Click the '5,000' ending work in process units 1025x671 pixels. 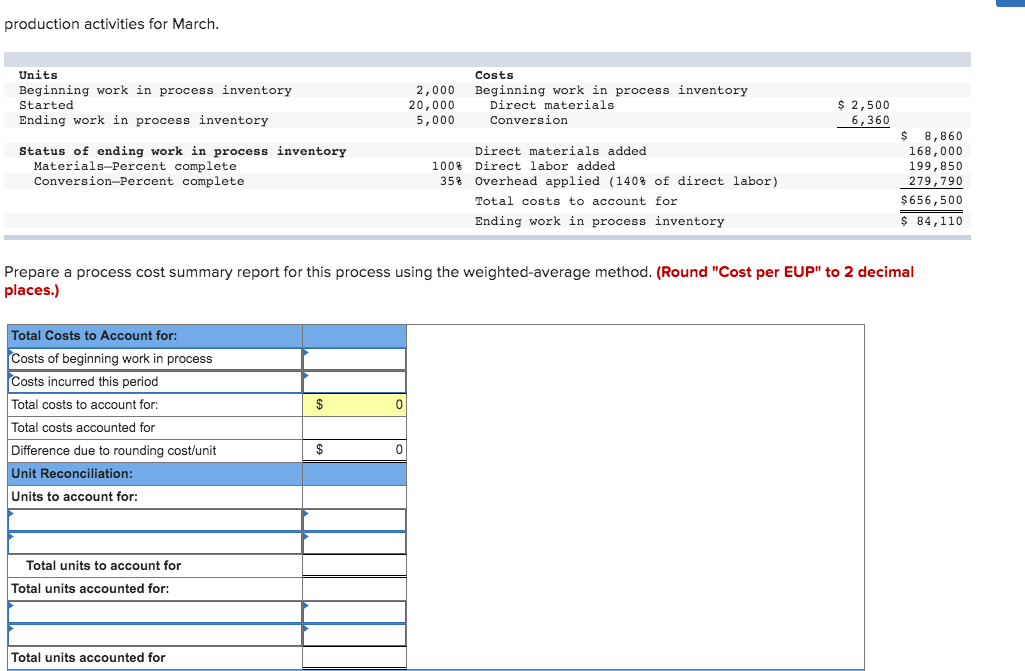(x=435, y=120)
